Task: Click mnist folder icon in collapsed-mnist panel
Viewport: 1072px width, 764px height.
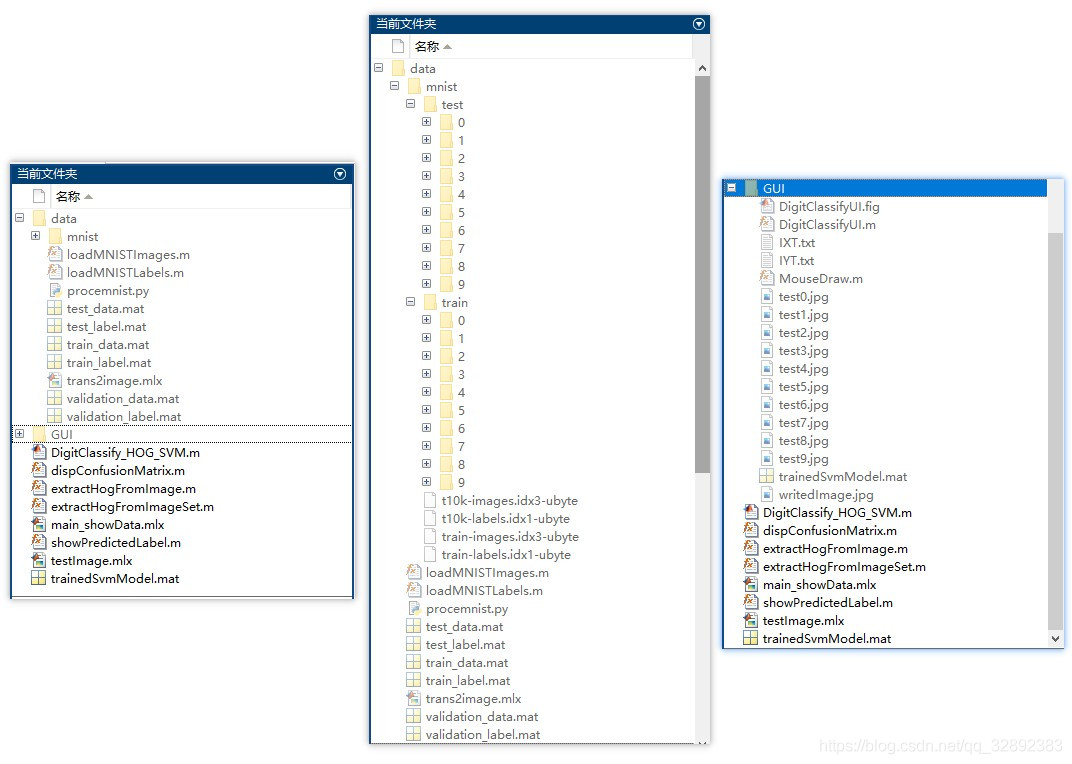Action: 55,237
